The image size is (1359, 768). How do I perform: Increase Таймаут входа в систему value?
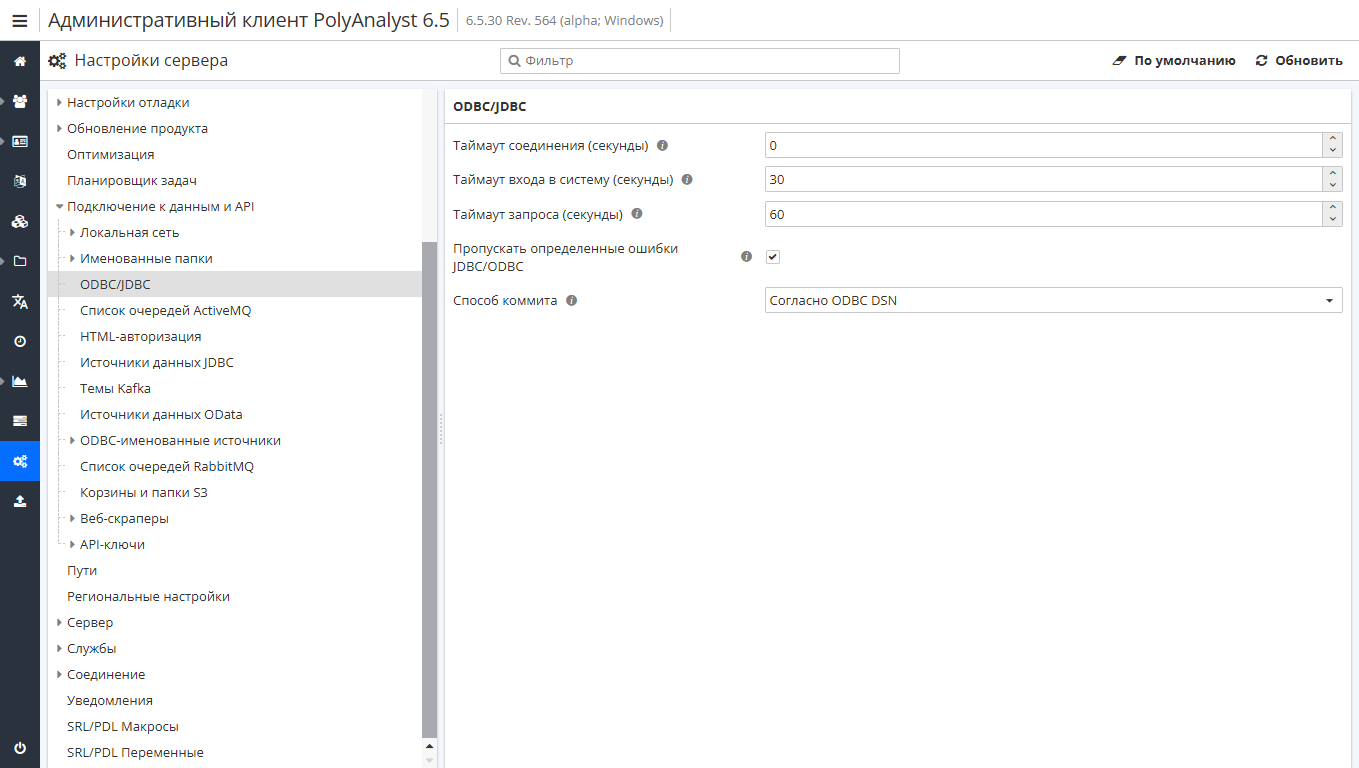(x=1332, y=173)
